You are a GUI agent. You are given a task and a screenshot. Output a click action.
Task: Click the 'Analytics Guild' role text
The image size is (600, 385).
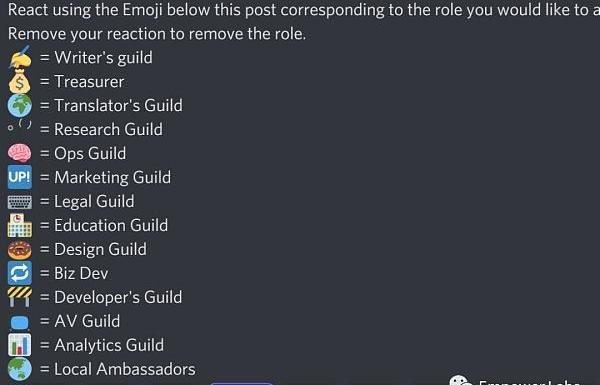tap(109, 345)
